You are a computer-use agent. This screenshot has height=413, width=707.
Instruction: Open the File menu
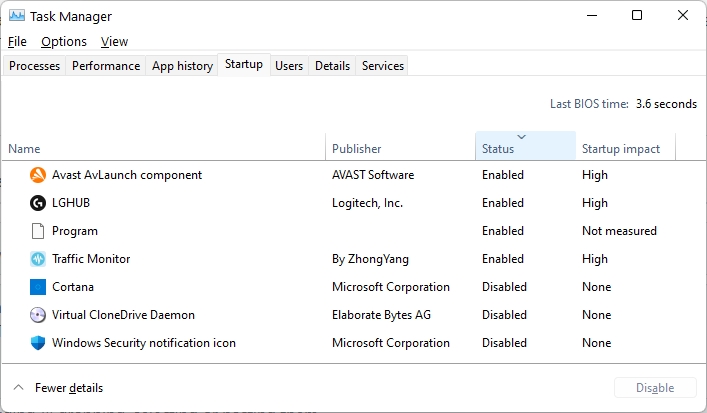coord(17,41)
